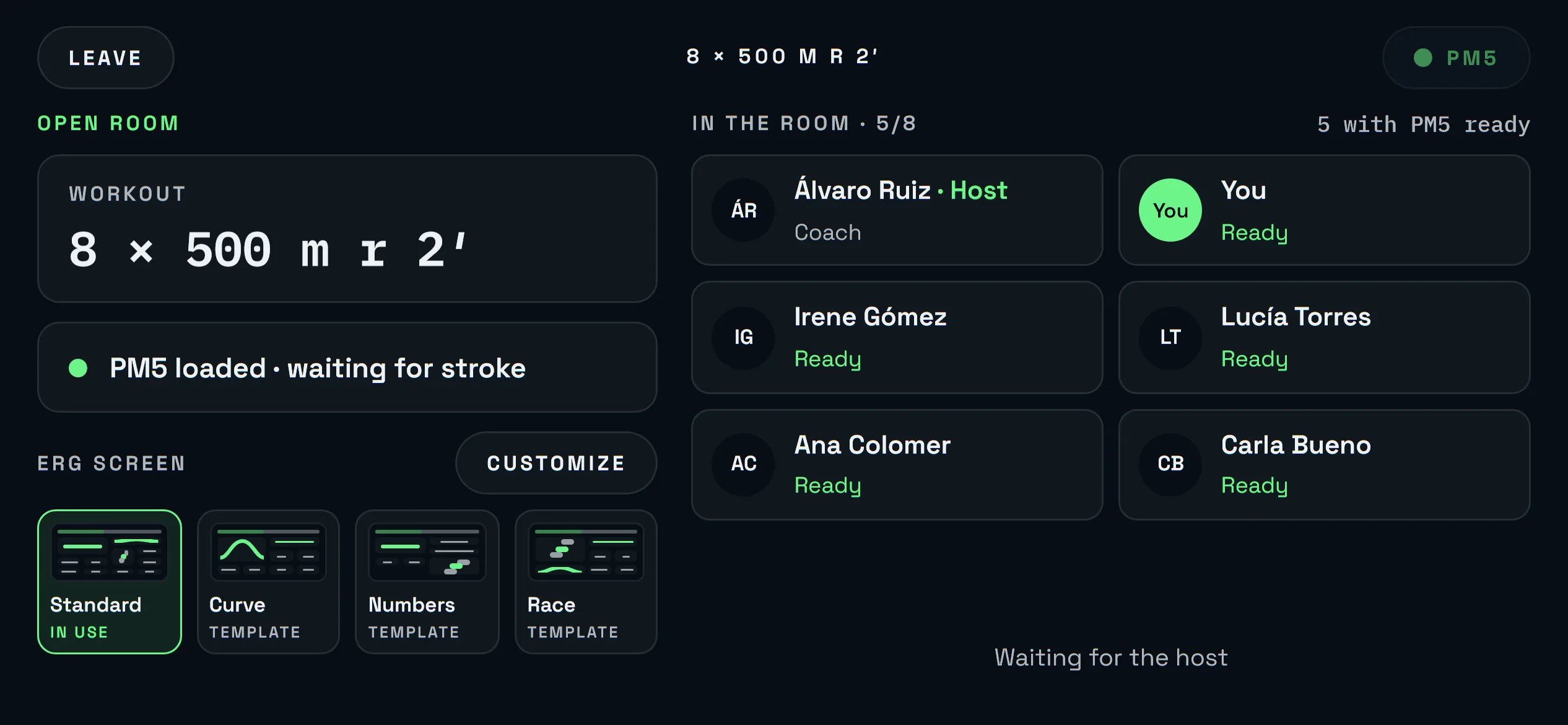
Task: Click the Álvaro Ruiz ÁR avatar
Action: click(743, 210)
